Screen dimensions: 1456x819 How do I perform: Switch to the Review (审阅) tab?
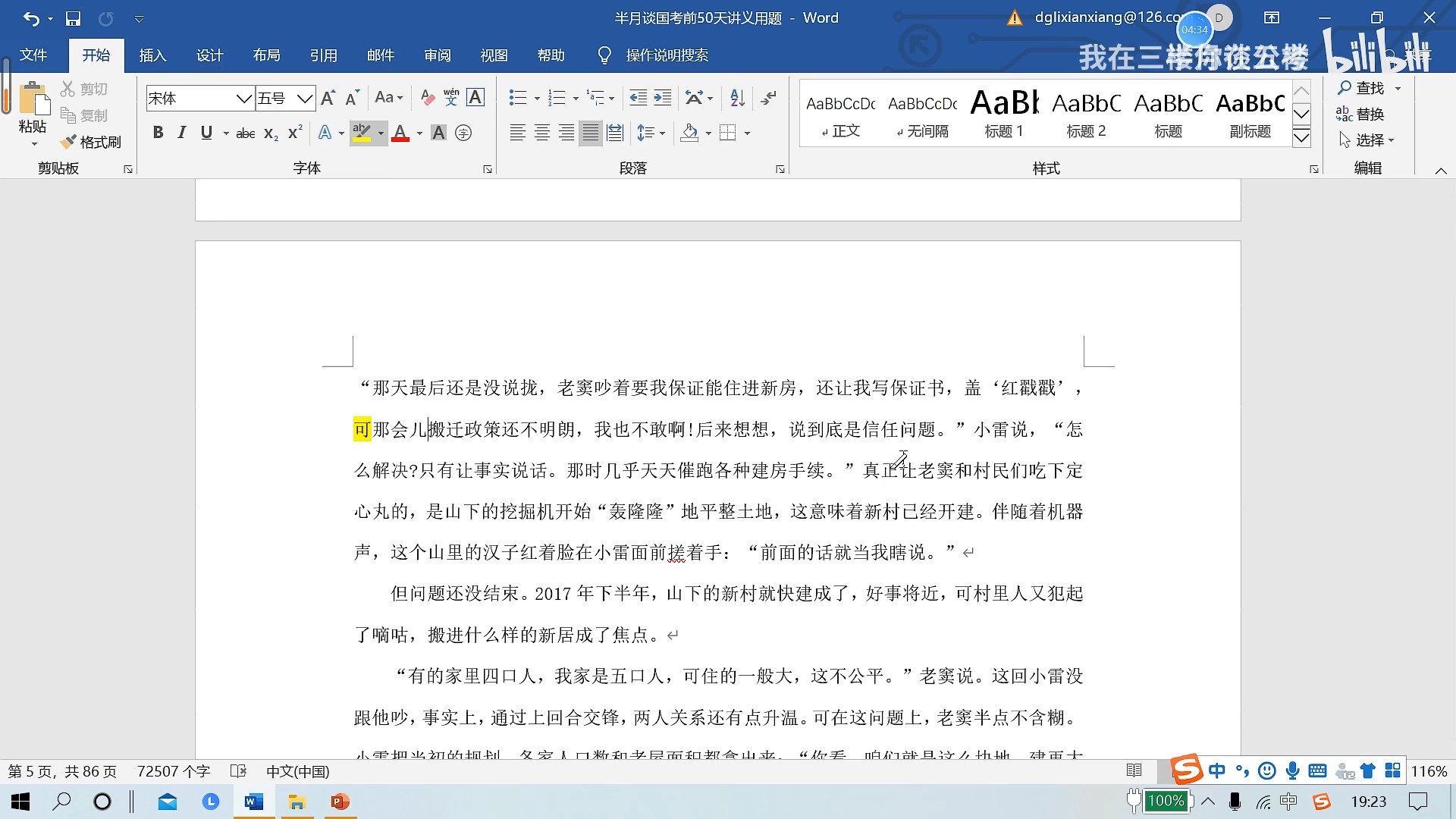click(438, 55)
